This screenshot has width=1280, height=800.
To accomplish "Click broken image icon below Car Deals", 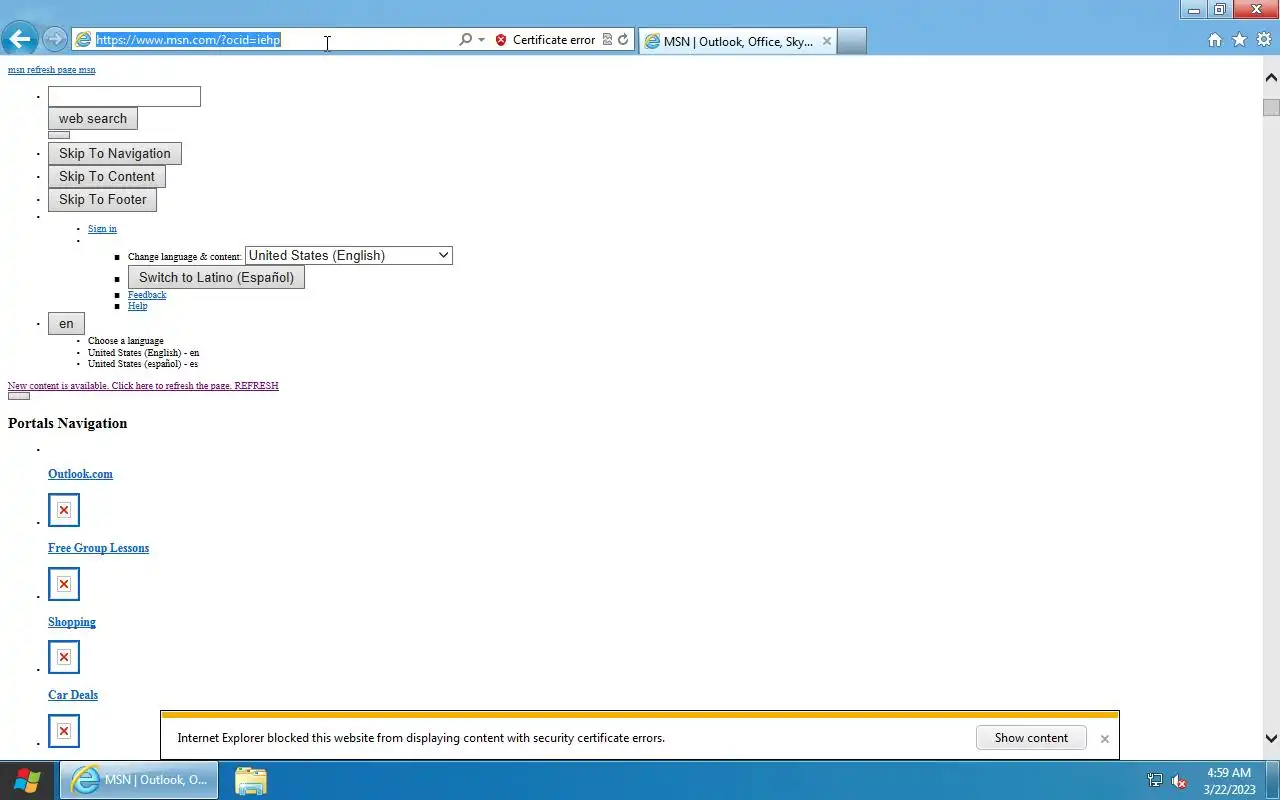I will pyautogui.click(x=64, y=731).
